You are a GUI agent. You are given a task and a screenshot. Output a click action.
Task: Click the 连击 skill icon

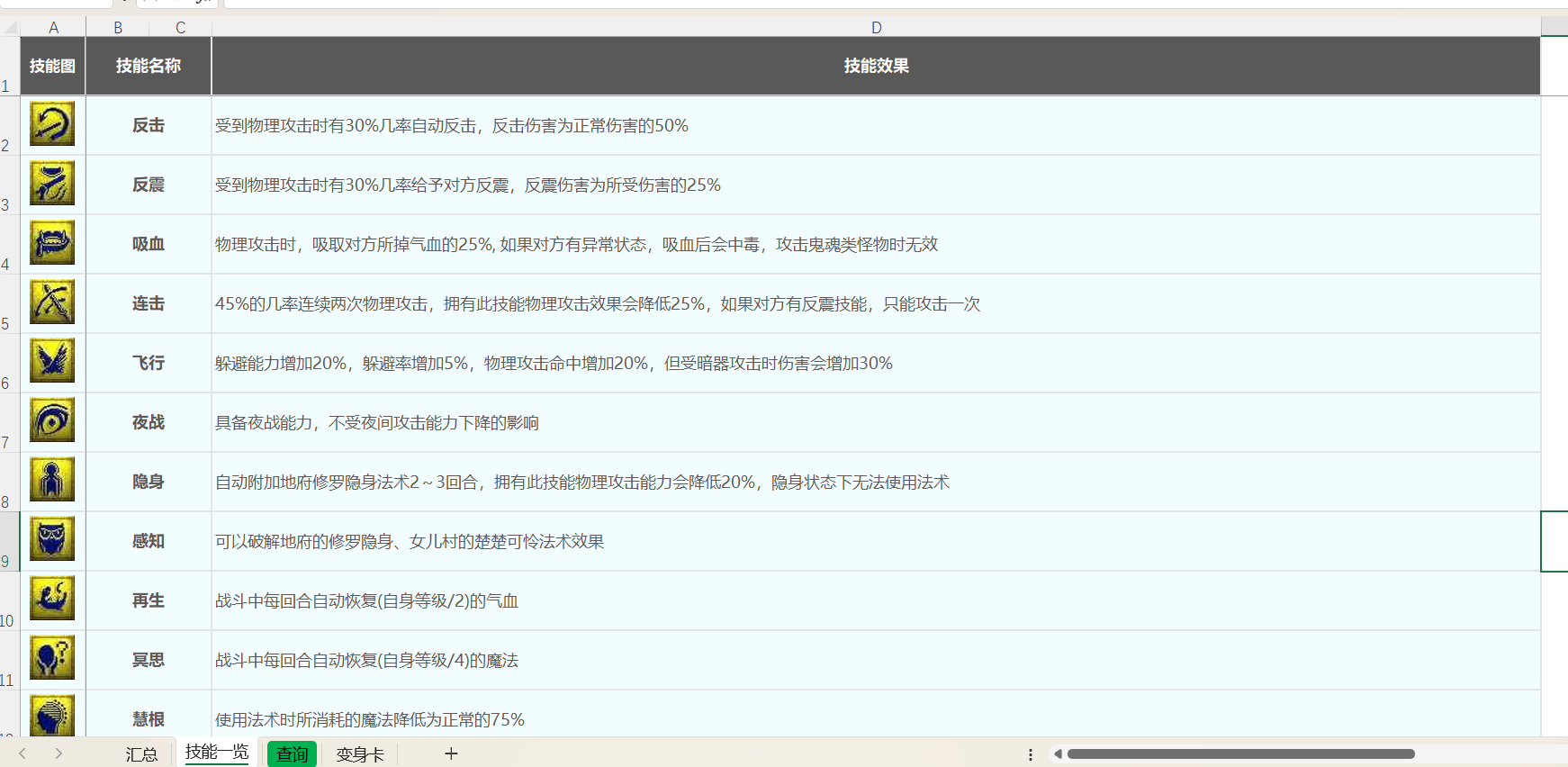click(52, 302)
